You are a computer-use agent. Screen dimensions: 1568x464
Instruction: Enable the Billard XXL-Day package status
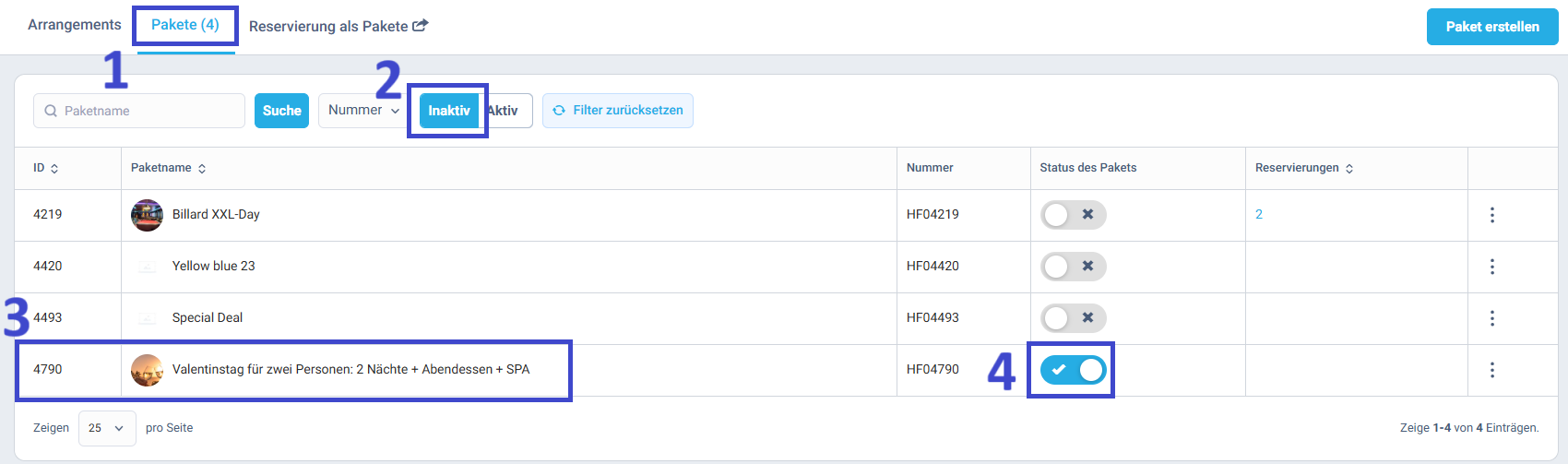[x=1073, y=215]
